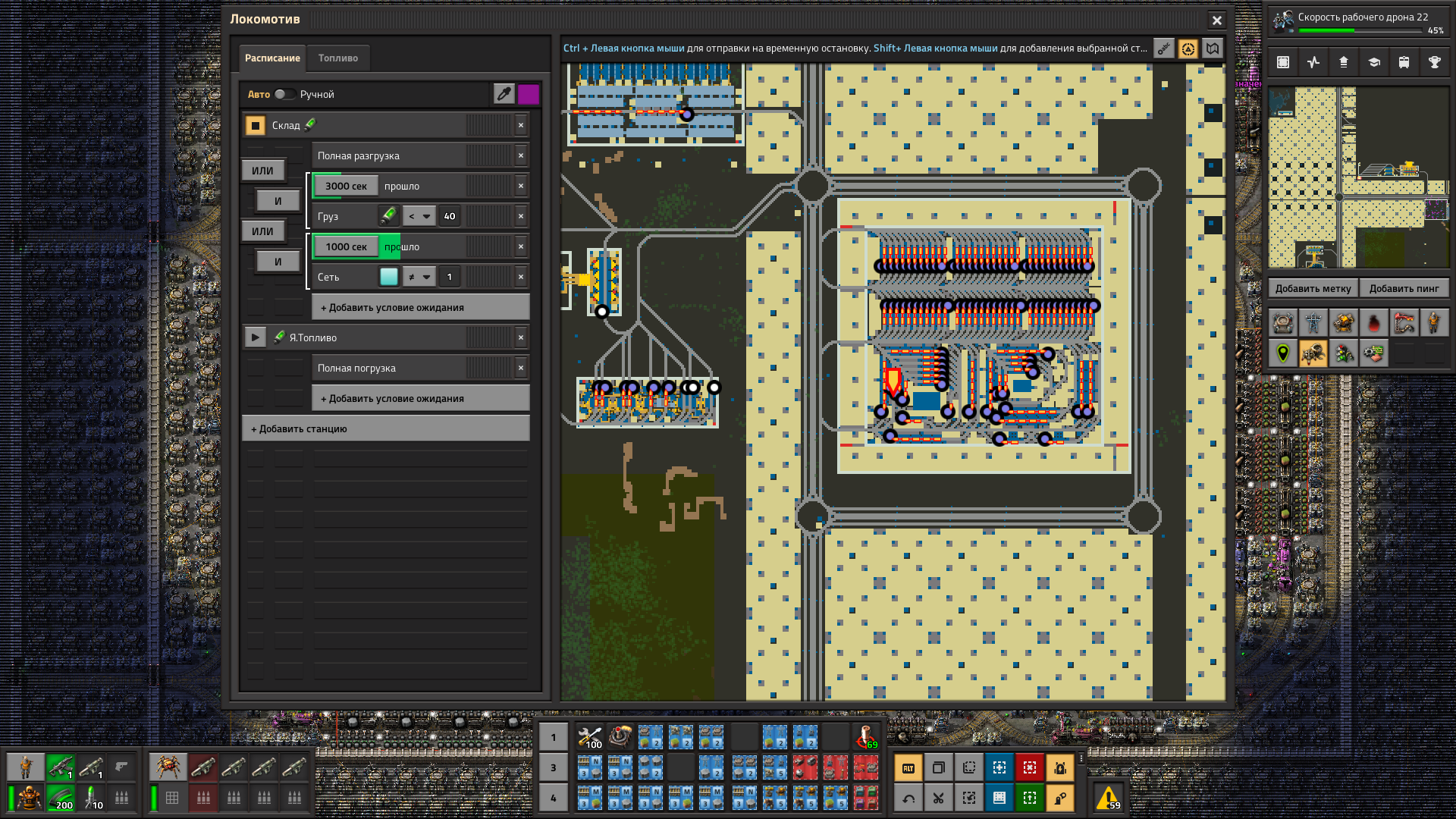Pick the artillery targeting remote 69
The image size is (1456, 819).
(866, 737)
